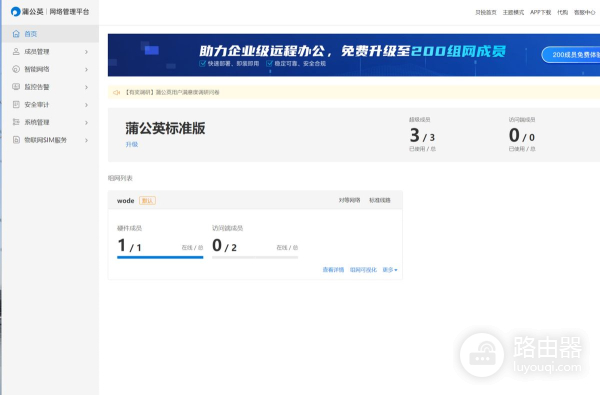
Task: Click the 智能网络 sidebar icon
Action: 16,69
